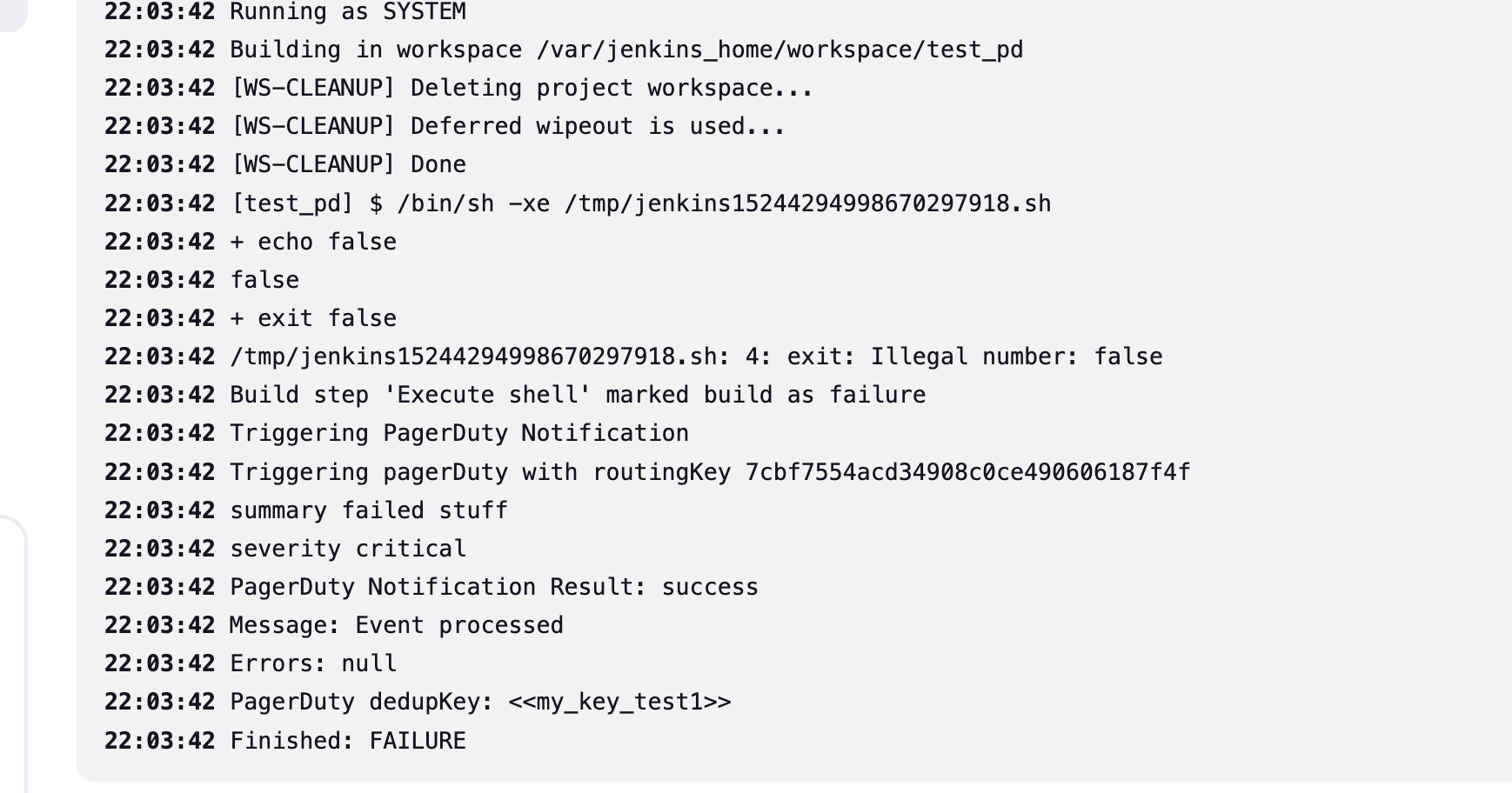Click the 'Errors: null' line
The image size is (1512, 793).
point(313,663)
